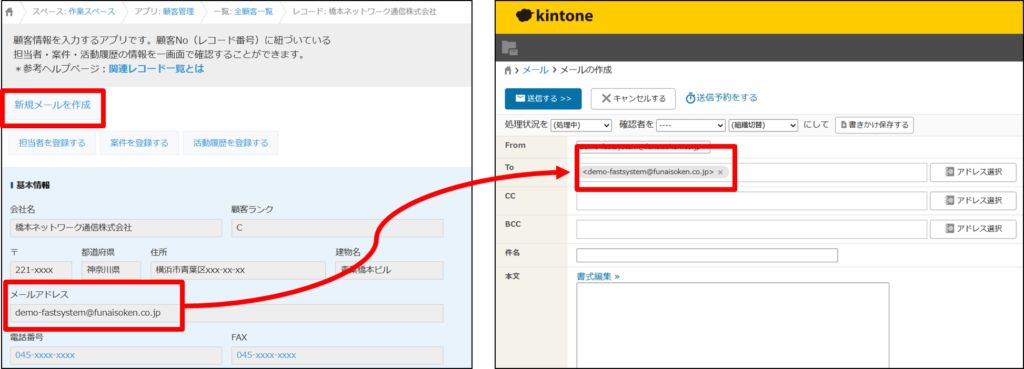Click the 顧客ランク field showing C

pyautogui.click(x=337, y=228)
